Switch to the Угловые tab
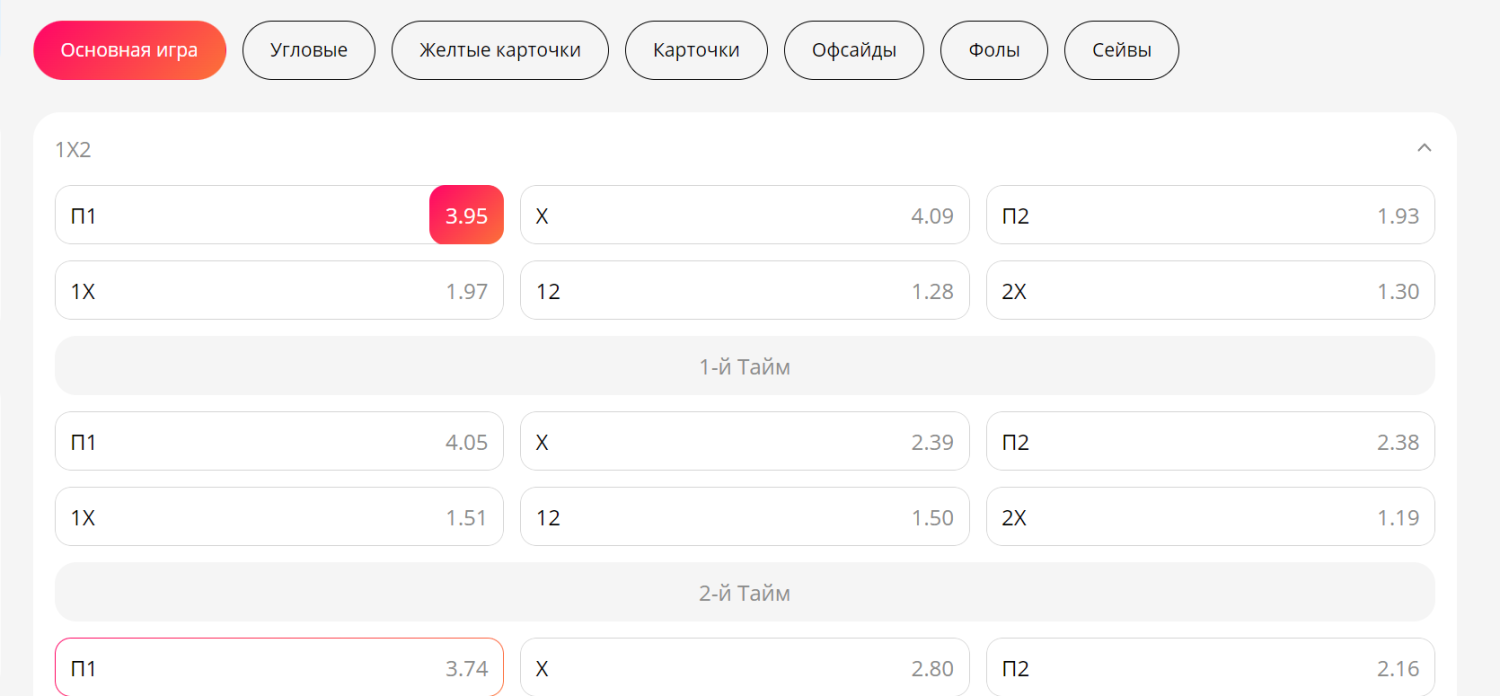Viewport: 1500px width, 696px height. click(308, 50)
